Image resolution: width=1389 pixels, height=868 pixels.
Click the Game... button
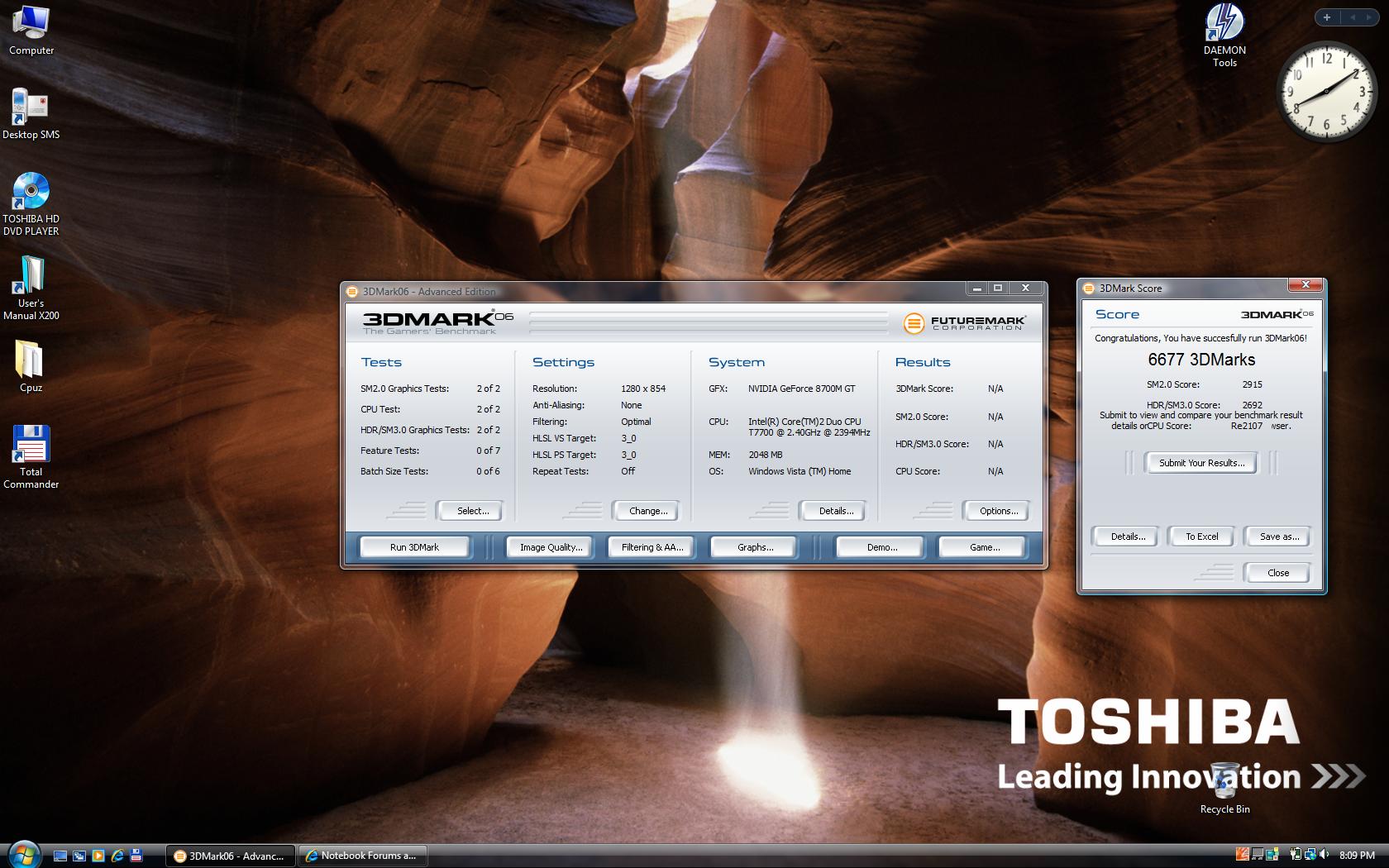click(x=984, y=547)
